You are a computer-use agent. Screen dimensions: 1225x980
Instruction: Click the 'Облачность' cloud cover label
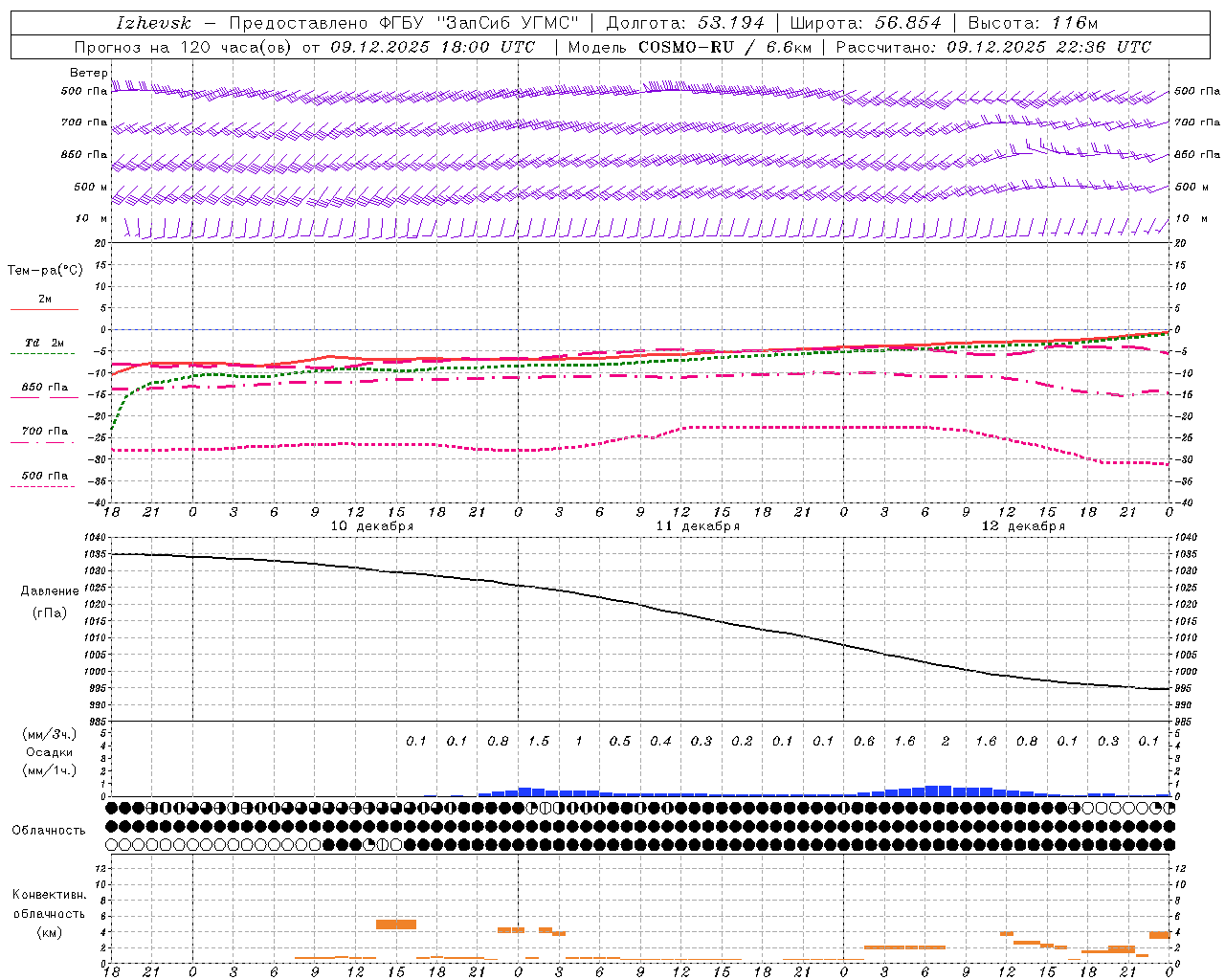click(x=49, y=830)
